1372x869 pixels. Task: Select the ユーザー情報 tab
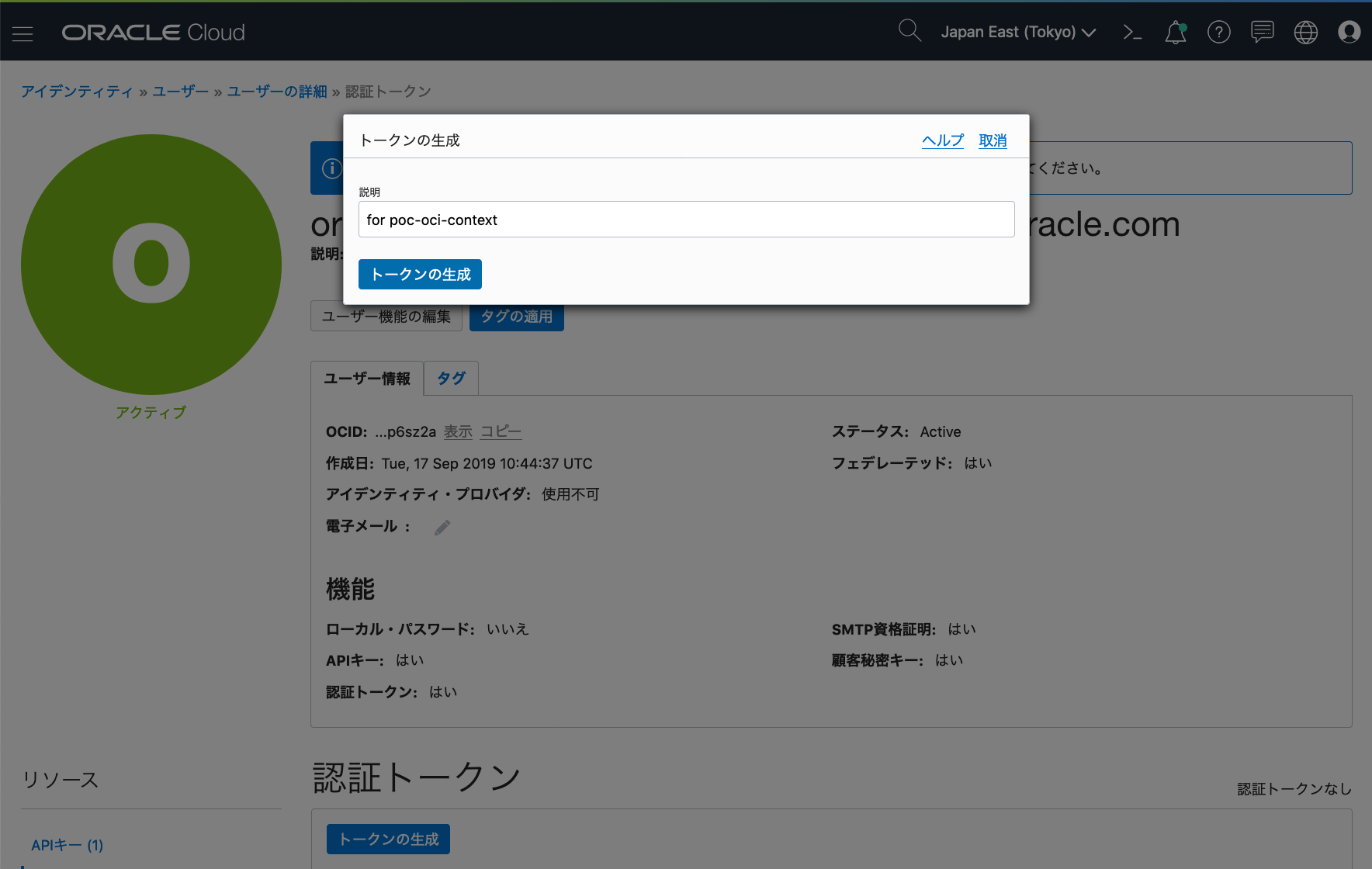(367, 379)
